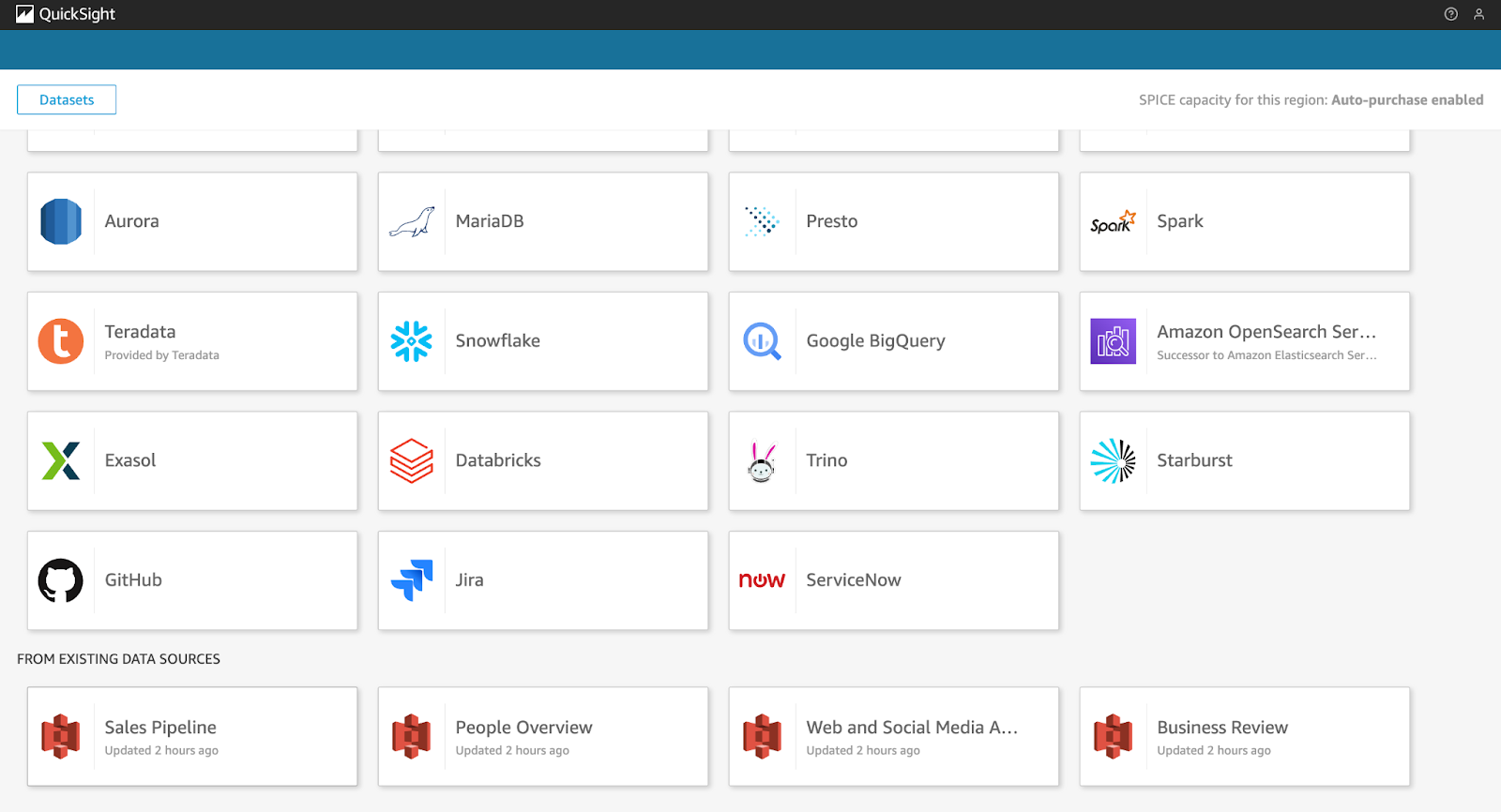This screenshot has width=1501, height=812.
Task: Select the Starburst data source label
Action: tap(1195, 460)
